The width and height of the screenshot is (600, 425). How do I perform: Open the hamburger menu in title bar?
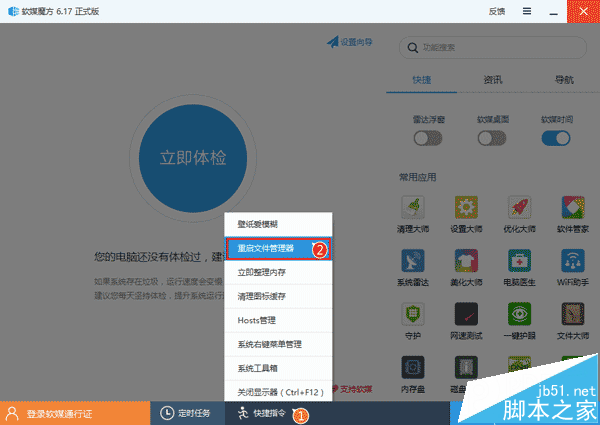(x=527, y=11)
